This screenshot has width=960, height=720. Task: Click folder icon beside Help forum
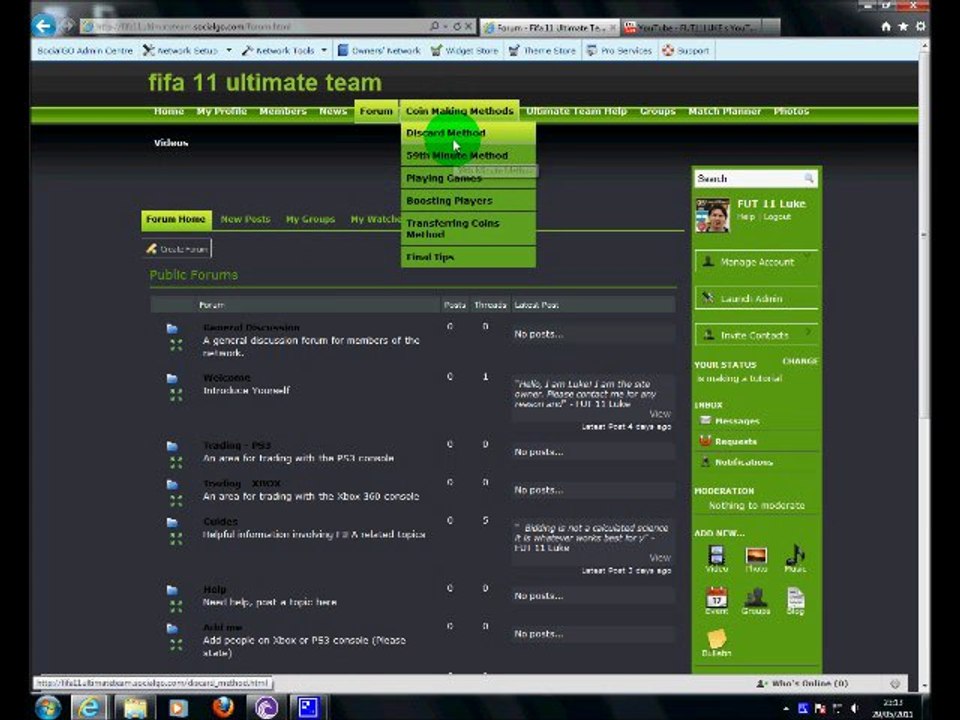172,590
